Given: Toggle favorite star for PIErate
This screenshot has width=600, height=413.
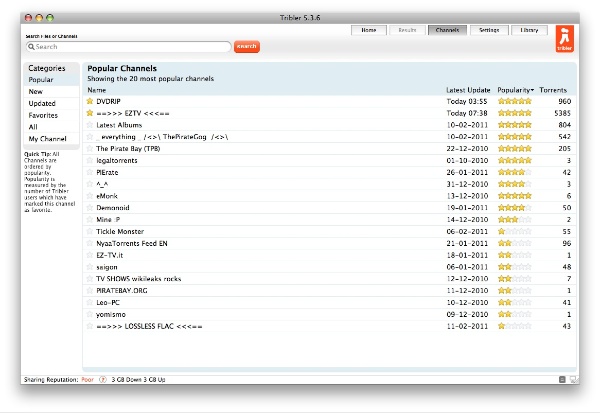Looking at the screenshot, I should click(x=90, y=172).
